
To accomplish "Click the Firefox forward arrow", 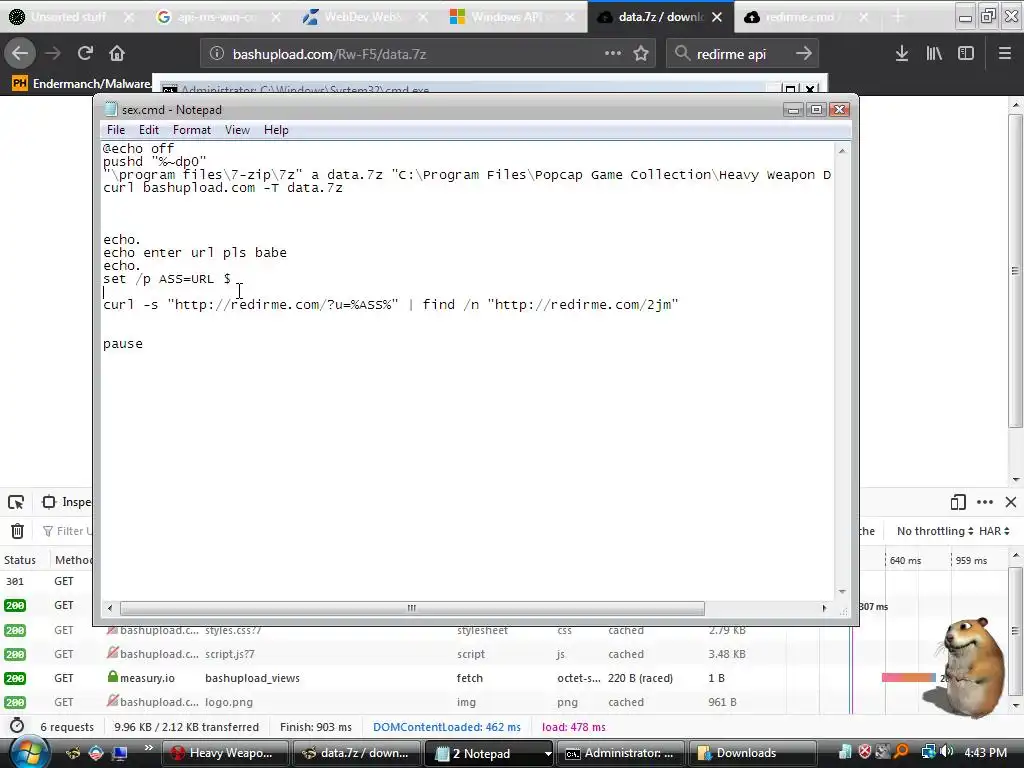I will pos(53,54).
